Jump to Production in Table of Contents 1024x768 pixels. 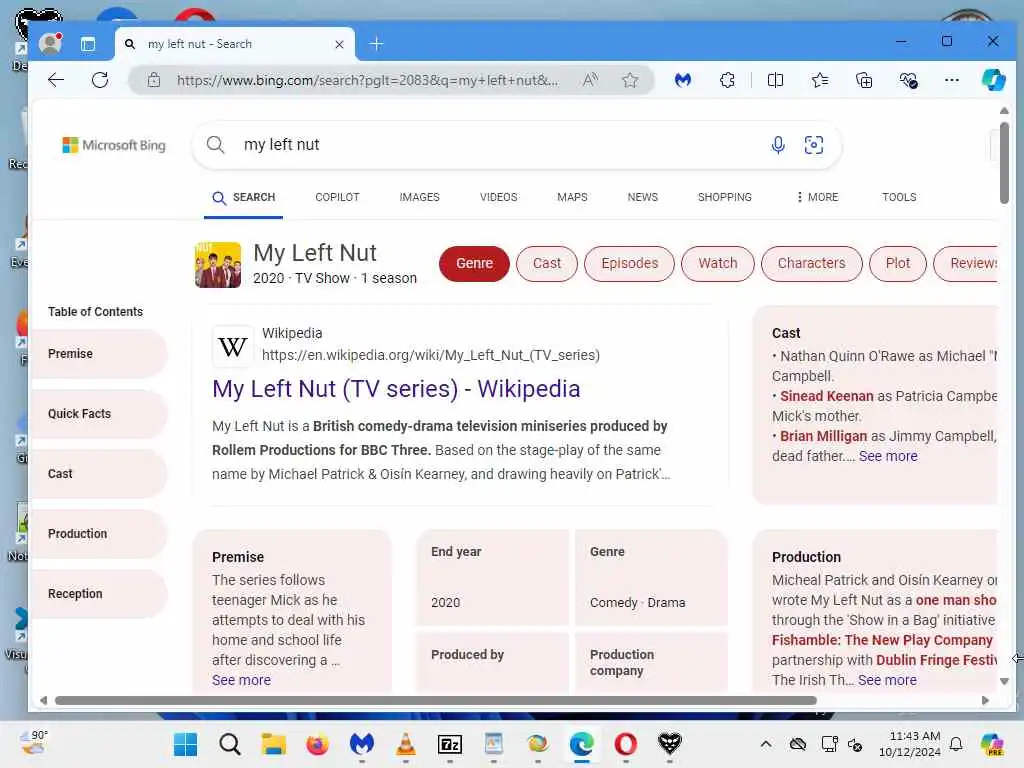tap(98, 534)
